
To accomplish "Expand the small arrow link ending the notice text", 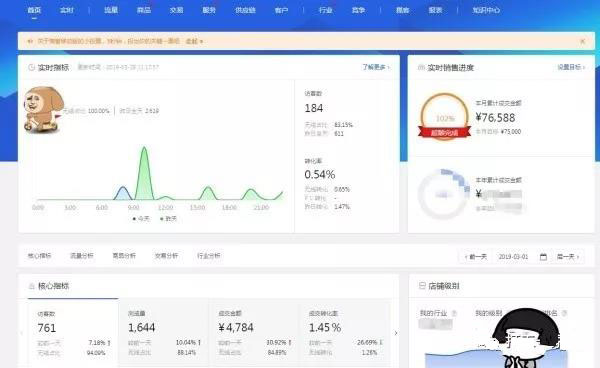I will [194, 41].
